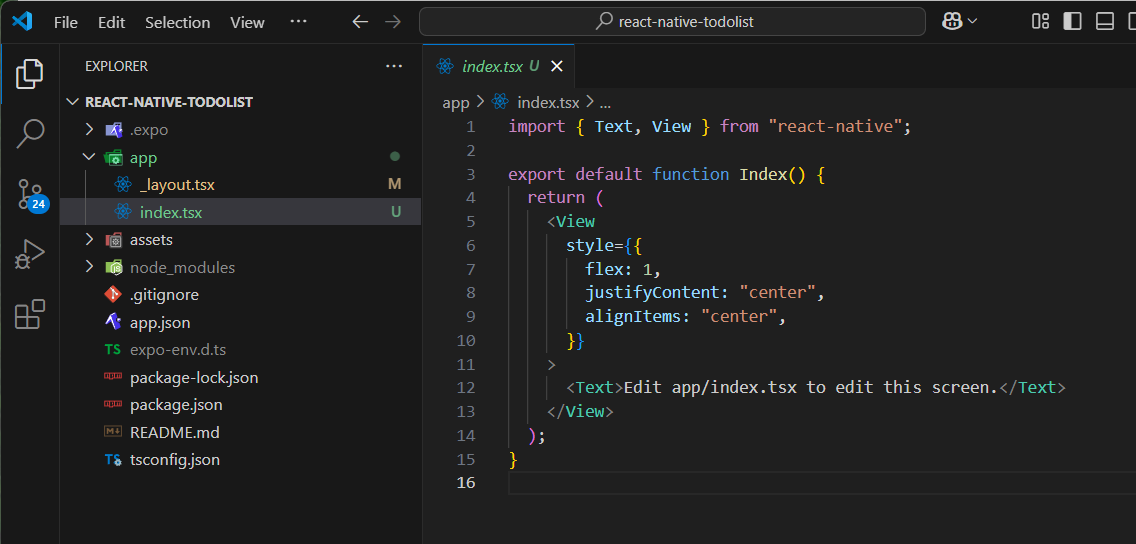Click line number 1 in the gutter

click(x=471, y=127)
